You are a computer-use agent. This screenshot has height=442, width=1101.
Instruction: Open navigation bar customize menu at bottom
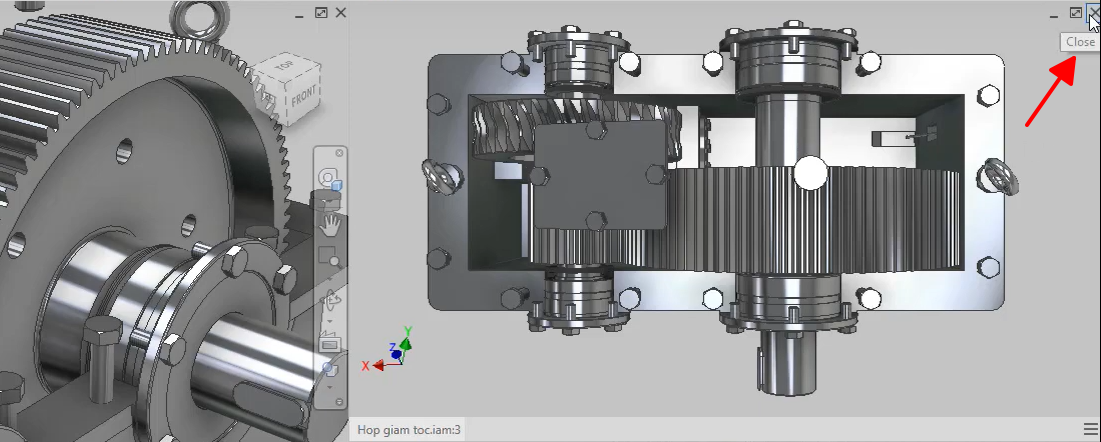pos(339,401)
